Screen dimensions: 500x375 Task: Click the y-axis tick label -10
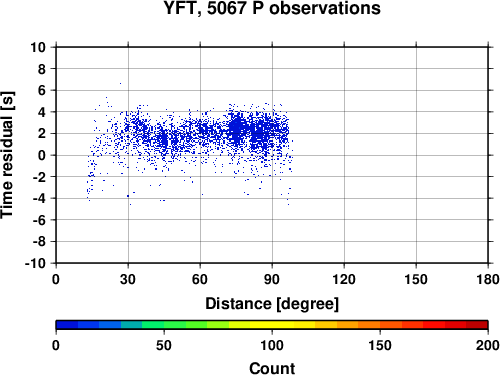(x=35, y=263)
